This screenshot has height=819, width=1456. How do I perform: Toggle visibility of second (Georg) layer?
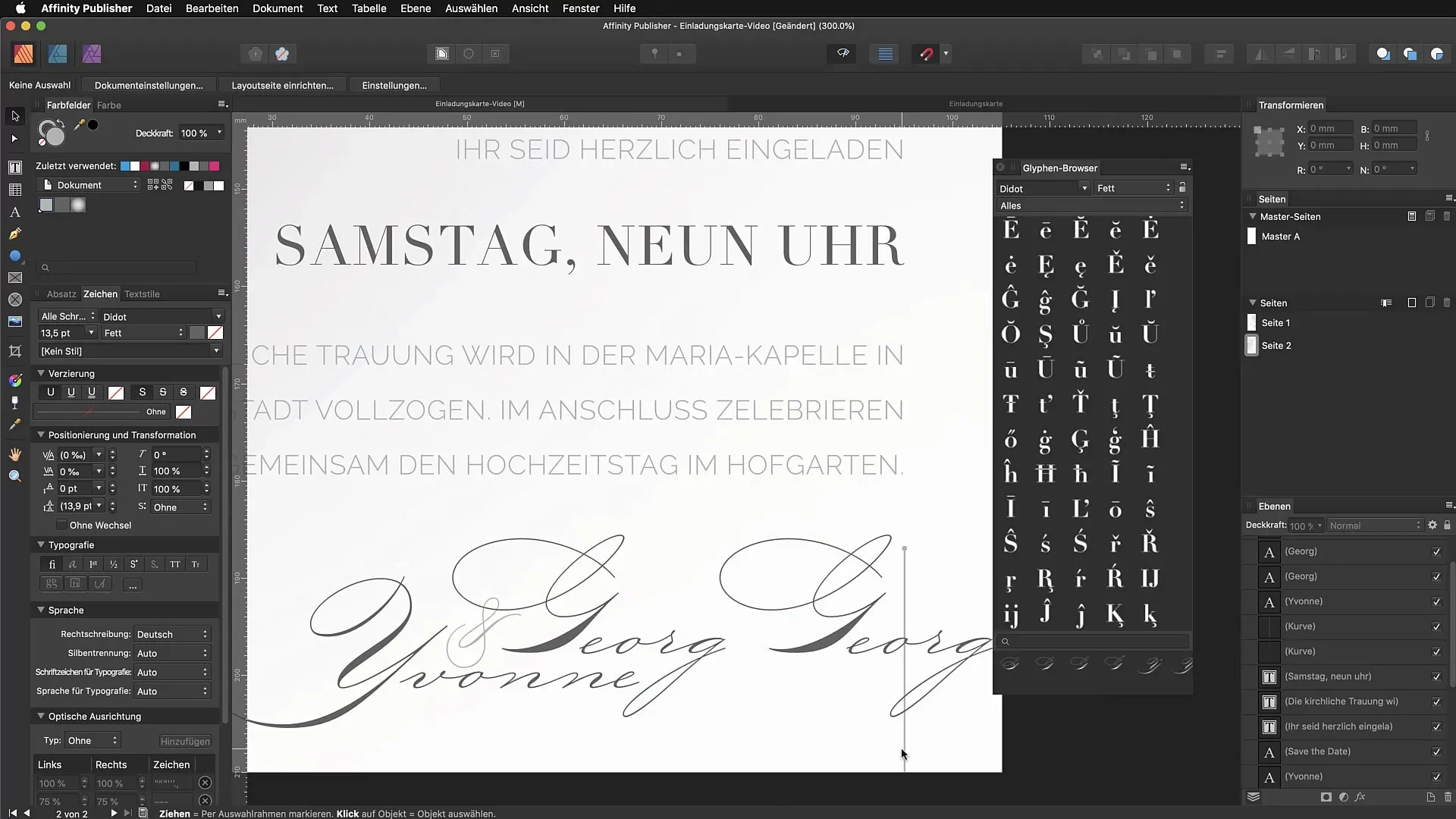point(1436,577)
